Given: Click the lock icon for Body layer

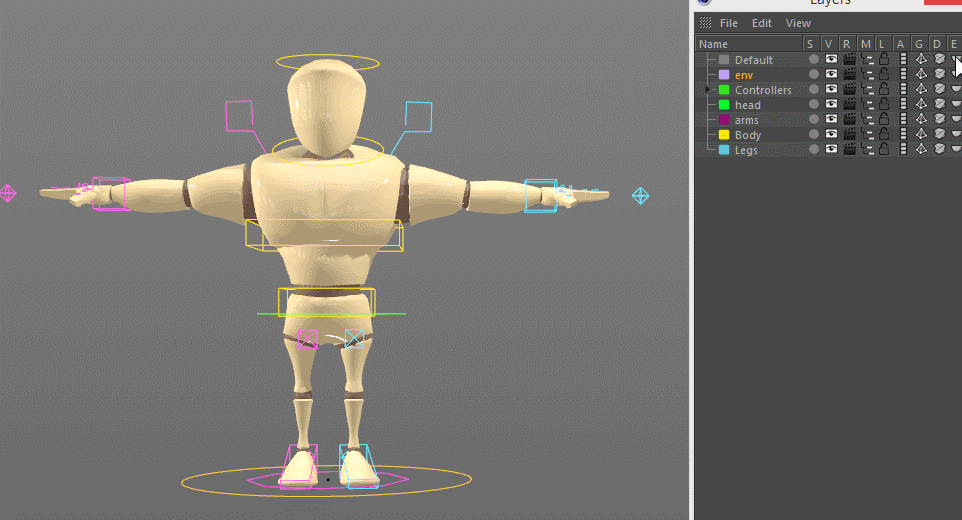Looking at the screenshot, I should click(x=884, y=135).
